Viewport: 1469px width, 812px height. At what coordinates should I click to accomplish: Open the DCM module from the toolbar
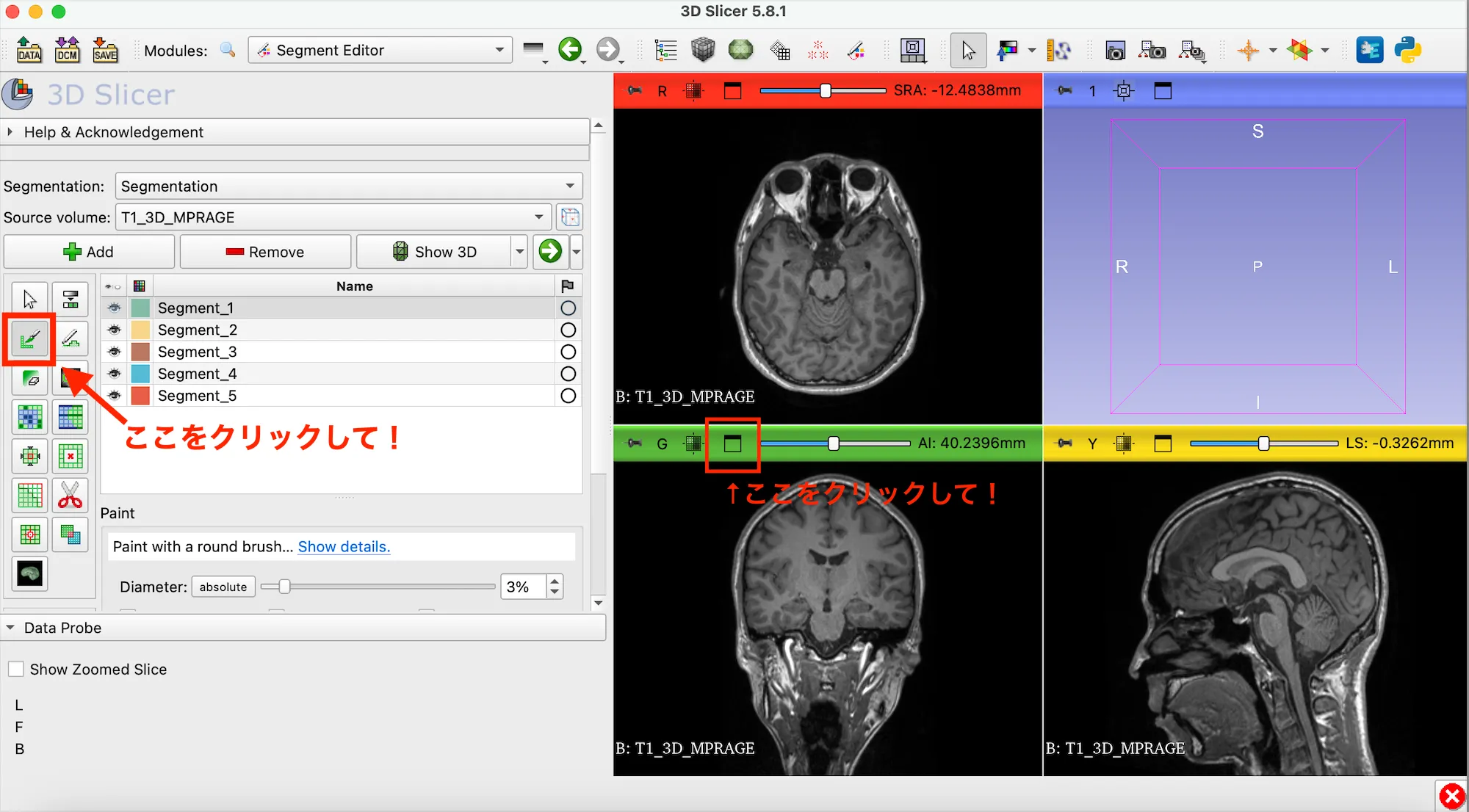pyautogui.click(x=68, y=49)
